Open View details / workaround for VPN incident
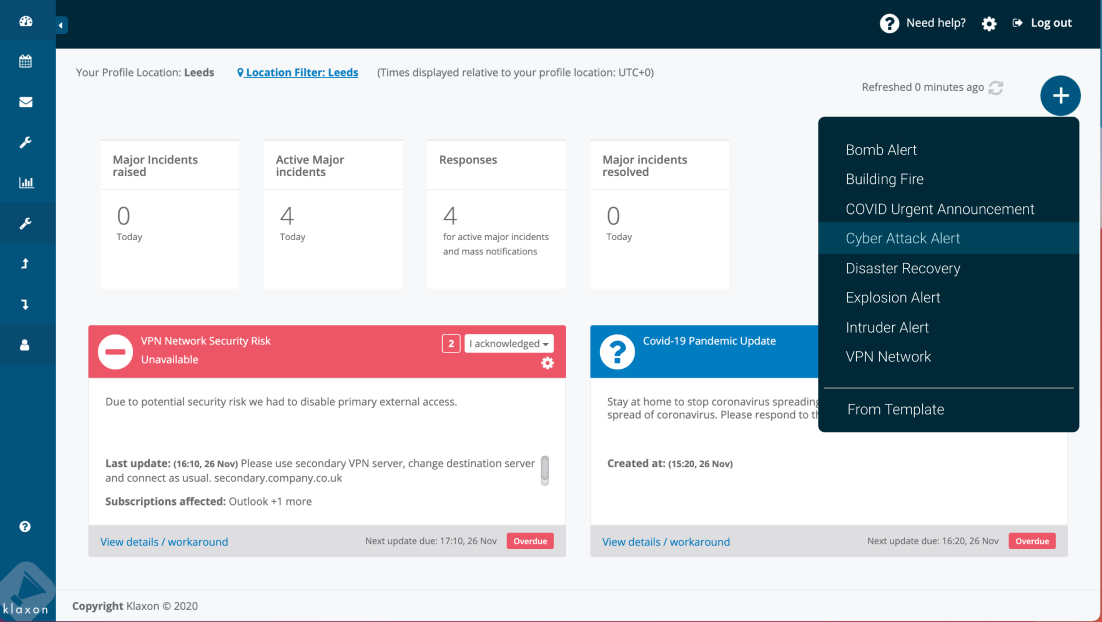The width and height of the screenshot is (1102, 622). tap(164, 542)
